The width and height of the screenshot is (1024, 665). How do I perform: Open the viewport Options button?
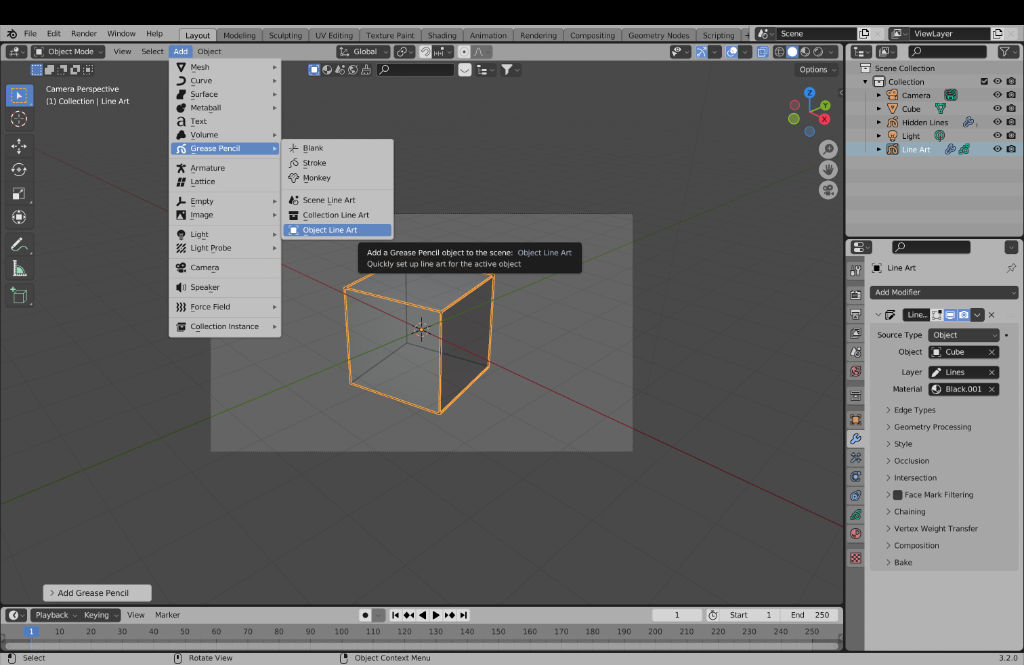[x=817, y=70]
